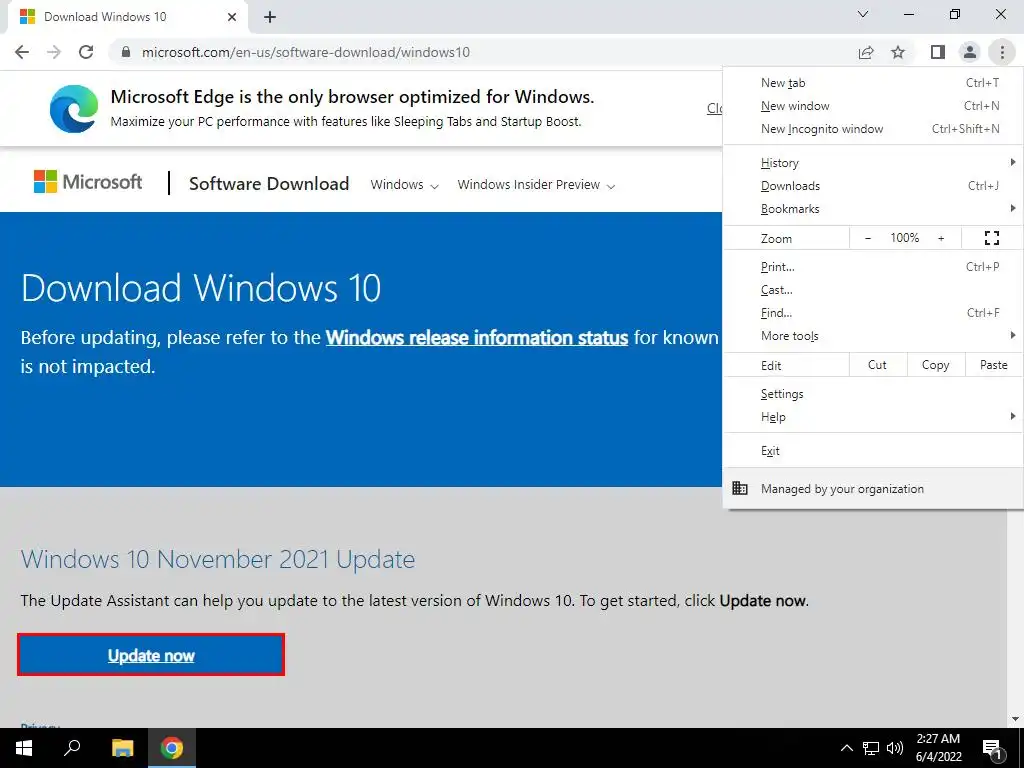Reload the page with the refresh icon

pos(86,52)
